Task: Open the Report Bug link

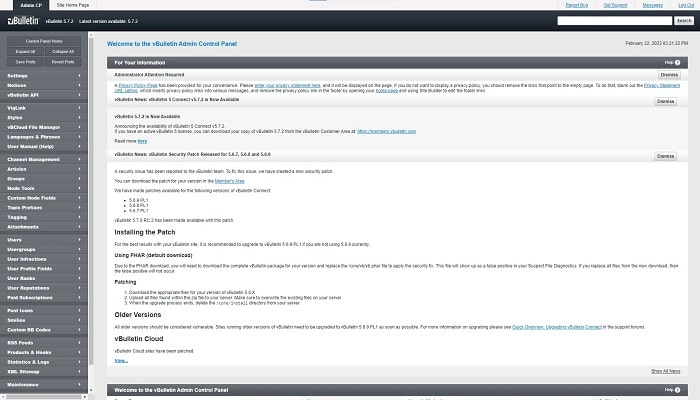Action: [x=577, y=5]
